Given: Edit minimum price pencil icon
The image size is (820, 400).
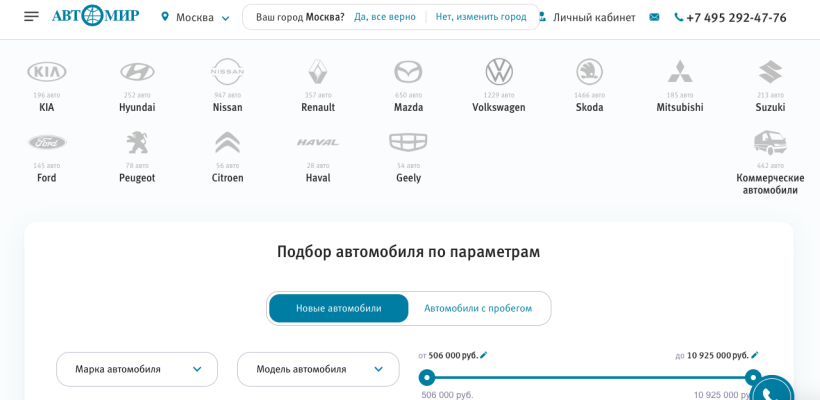Looking at the screenshot, I should (x=484, y=355).
